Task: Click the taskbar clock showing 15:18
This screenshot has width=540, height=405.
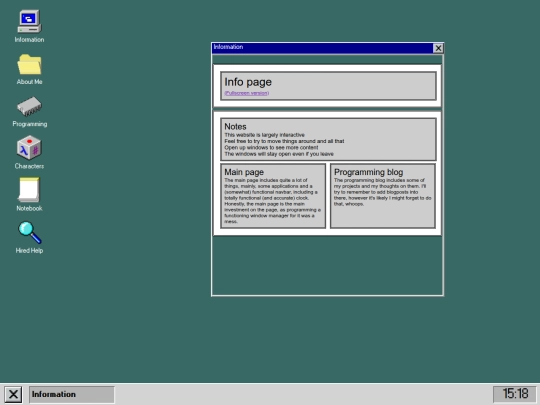Action: click(x=515, y=394)
